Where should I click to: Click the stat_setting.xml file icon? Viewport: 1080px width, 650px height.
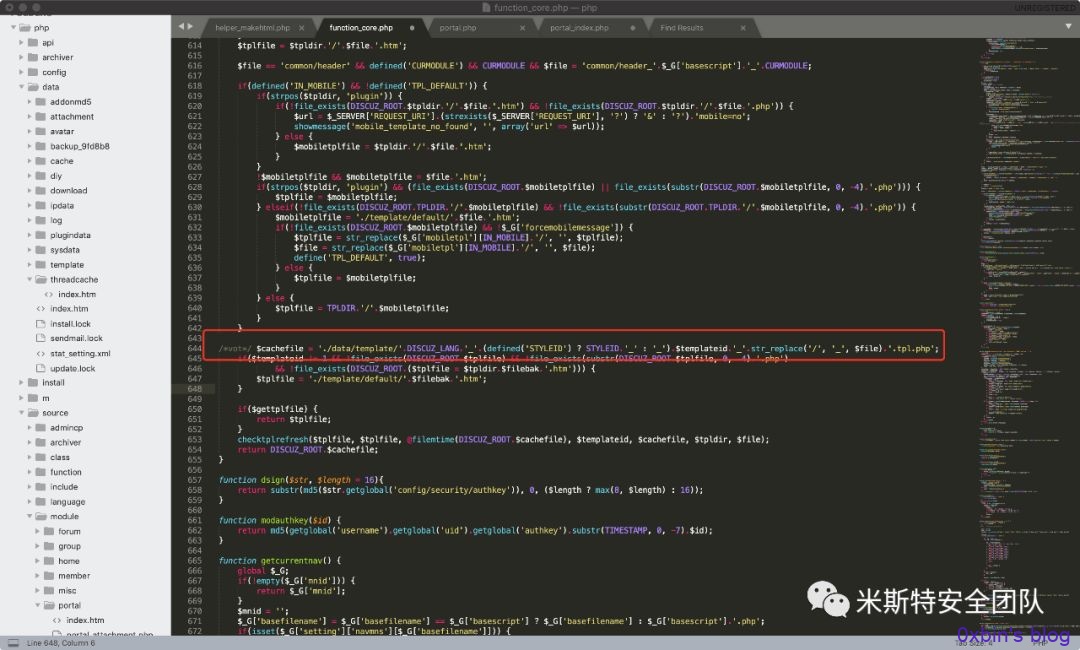point(41,353)
